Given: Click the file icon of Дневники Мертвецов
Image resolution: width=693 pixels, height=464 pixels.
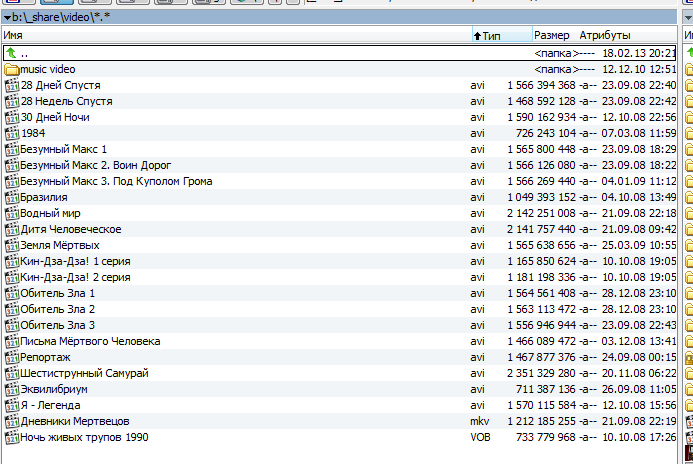Looking at the screenshot, I should coord(12,421).
